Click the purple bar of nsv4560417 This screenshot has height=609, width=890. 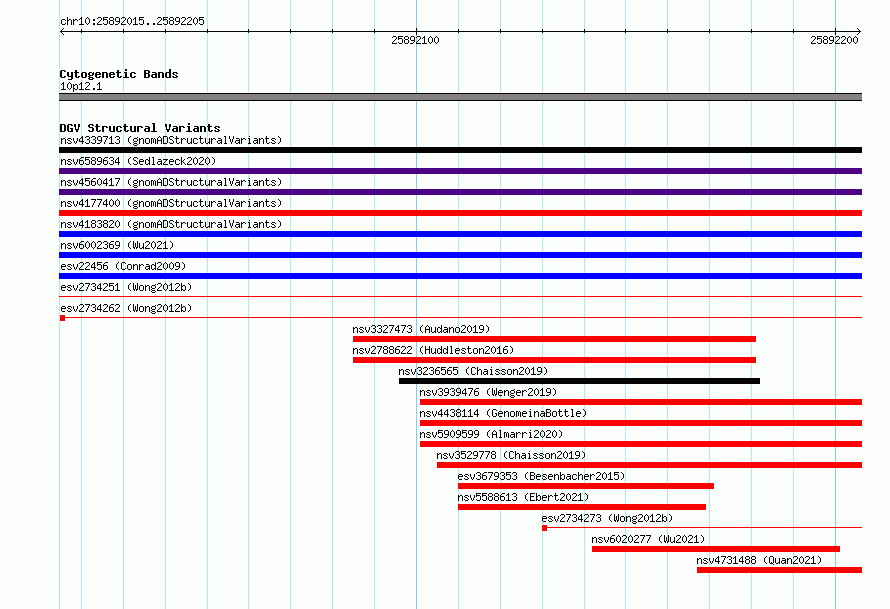coord(460,192)
